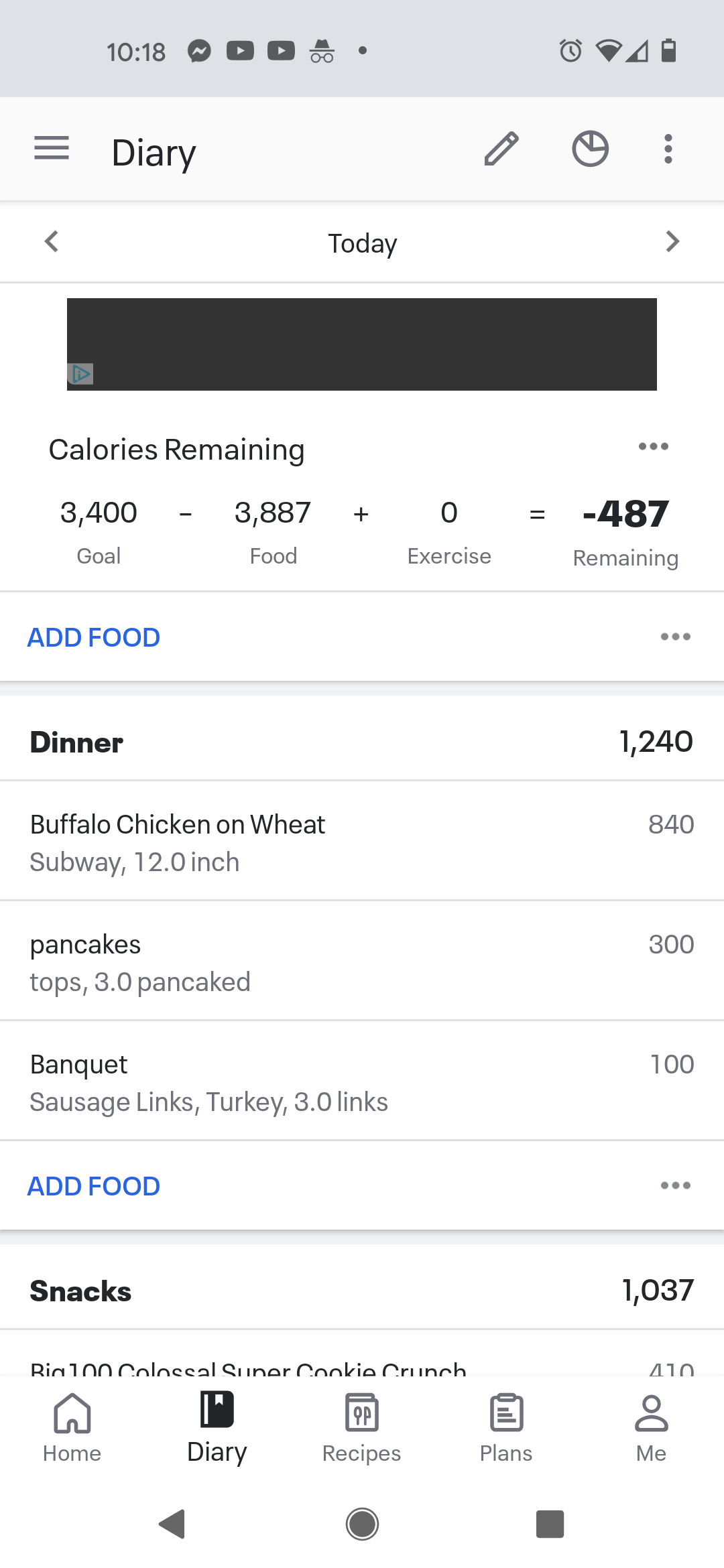Open the vertical three-dot overflow menu
Image resolution: width=724 pixels, height=1568 pixels.
[668, 148]
